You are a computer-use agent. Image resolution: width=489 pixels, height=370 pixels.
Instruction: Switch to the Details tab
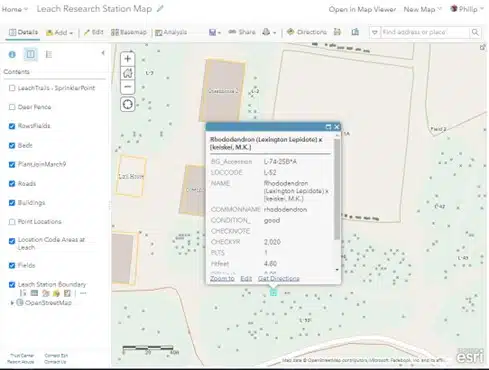tap(23, 32)
